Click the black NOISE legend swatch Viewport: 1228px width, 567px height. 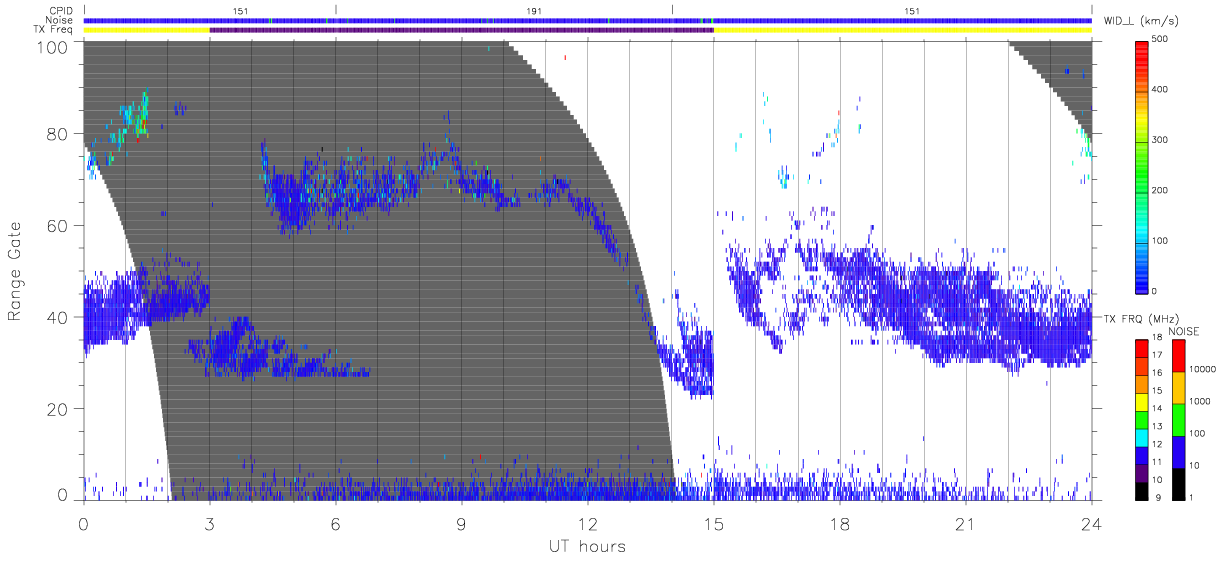(x=1179, y=484)
